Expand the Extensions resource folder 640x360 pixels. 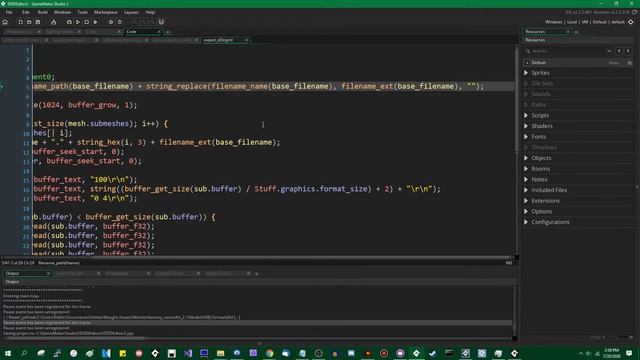pyautogui.click(x=526, y=201)
